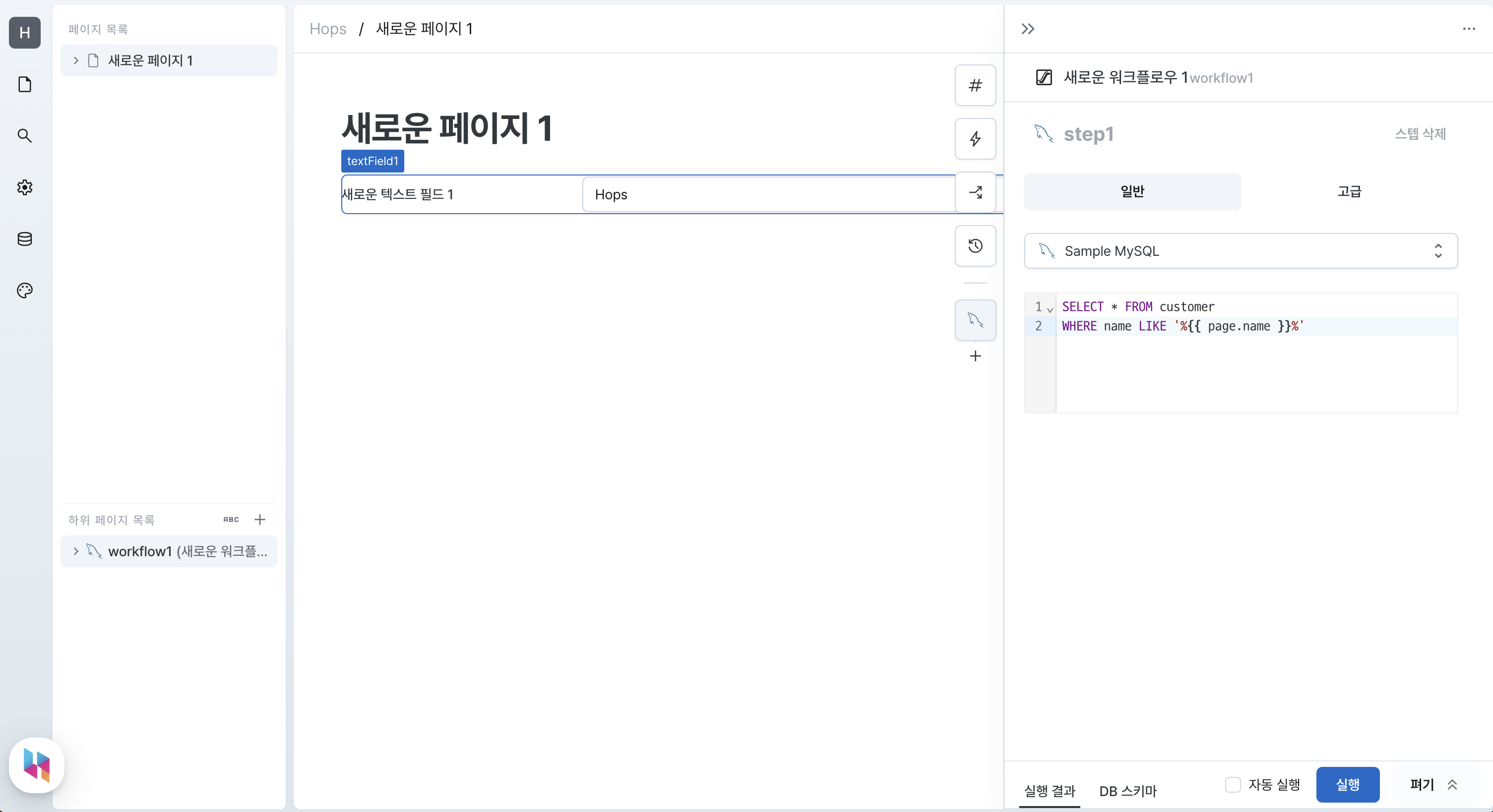Open the history clock button

[976, 245]
